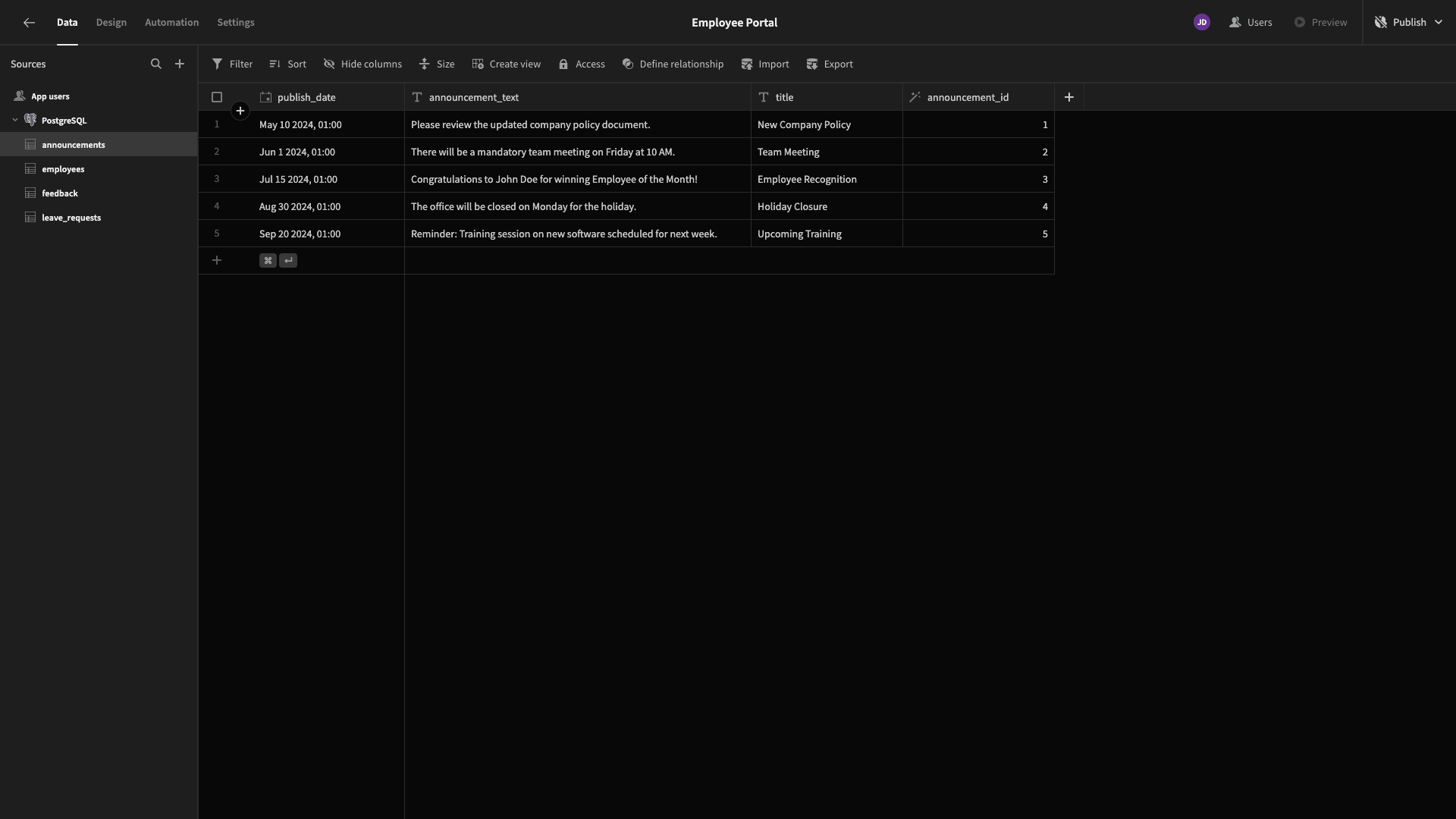Screen dimensions: 1456x819
Task: Select the 'May 10 2024, 01:00' cell
Action: [x=328, y=124]
